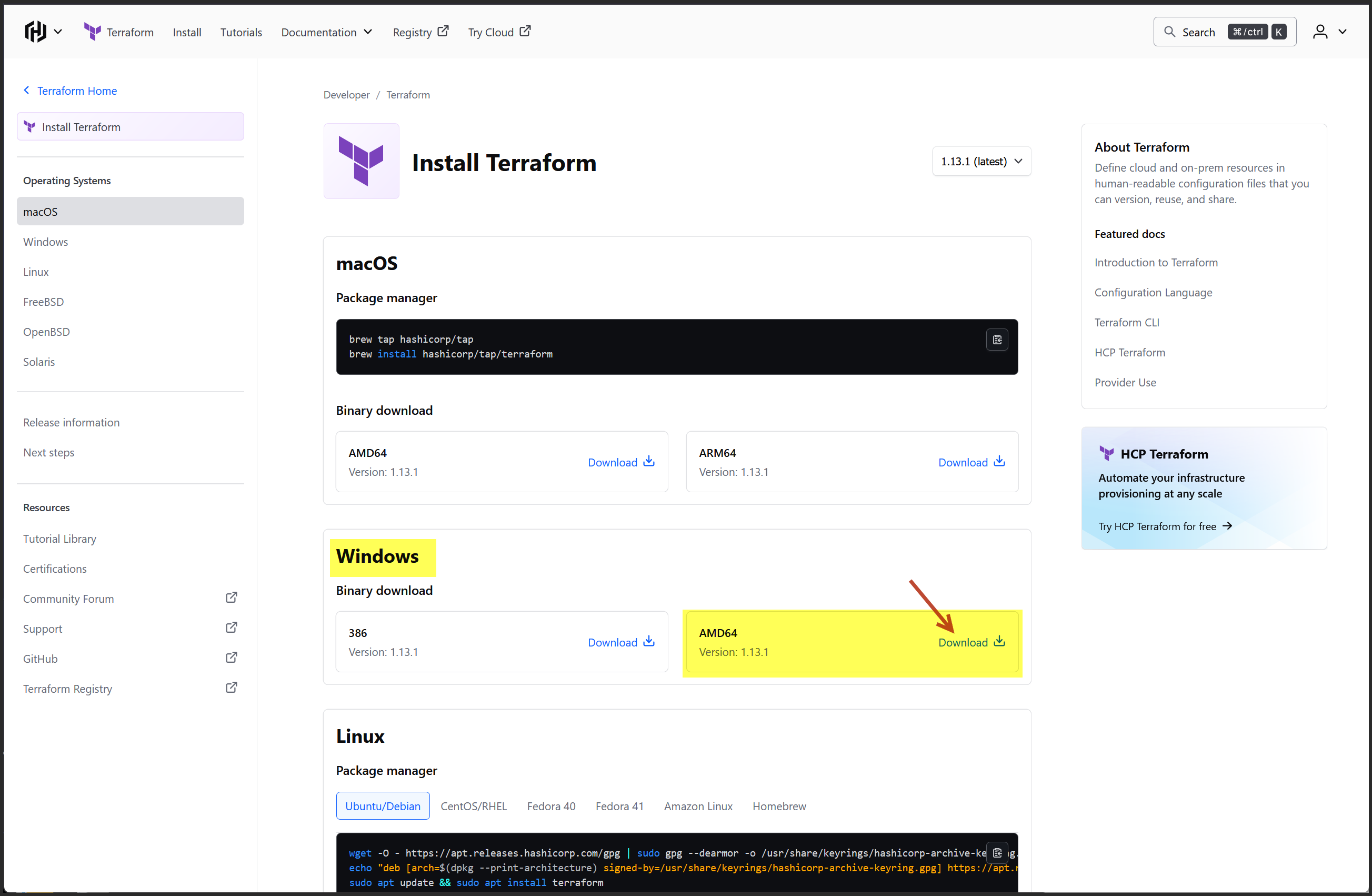
Task: Download the macOS ARM64 binary
Action: point(971,462)
